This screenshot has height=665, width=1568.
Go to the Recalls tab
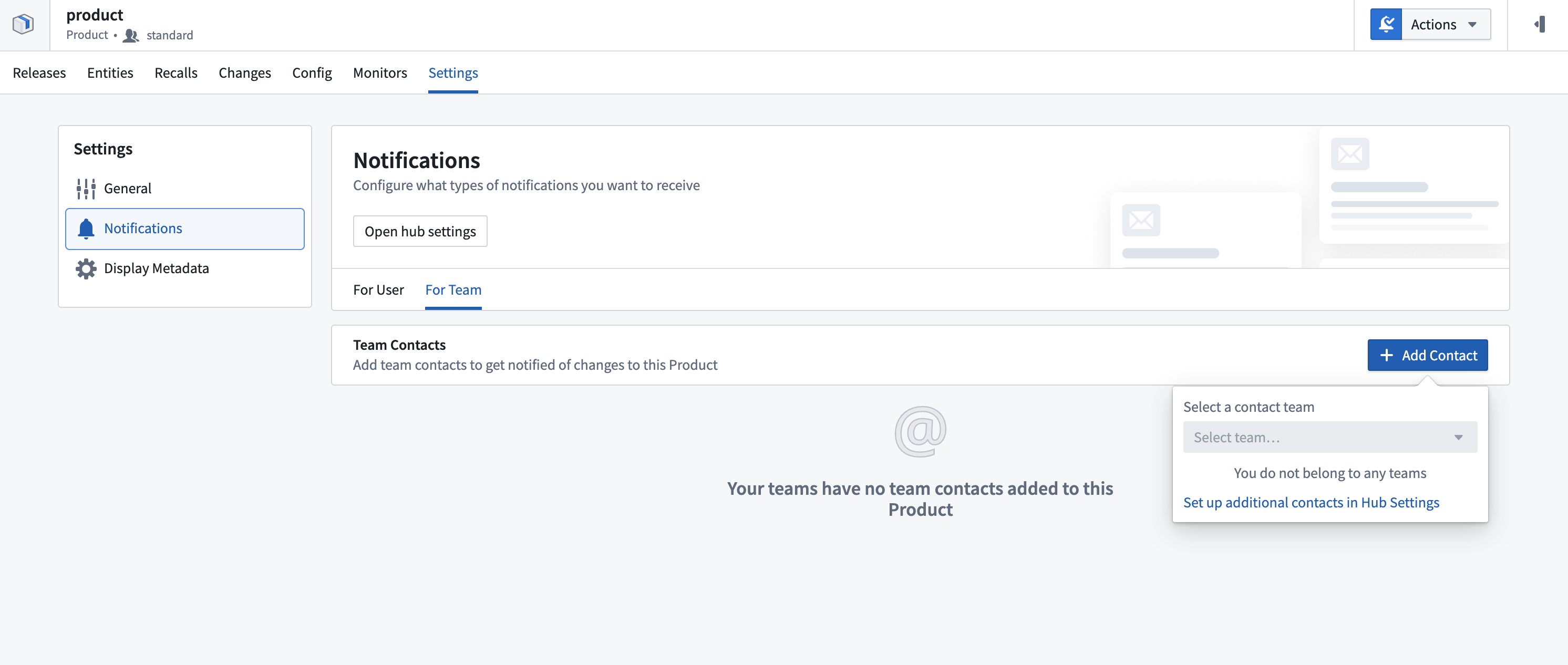coord(176,73)
